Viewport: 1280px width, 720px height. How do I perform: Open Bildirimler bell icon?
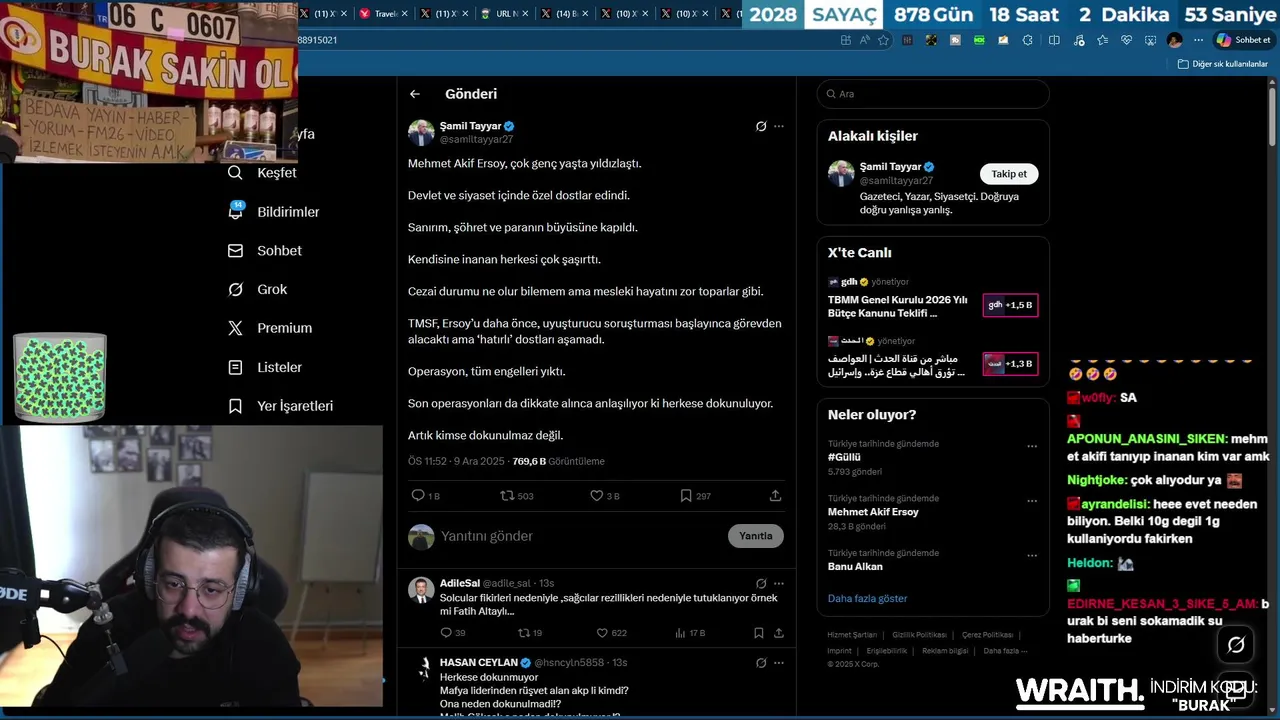tap(235, 212)
